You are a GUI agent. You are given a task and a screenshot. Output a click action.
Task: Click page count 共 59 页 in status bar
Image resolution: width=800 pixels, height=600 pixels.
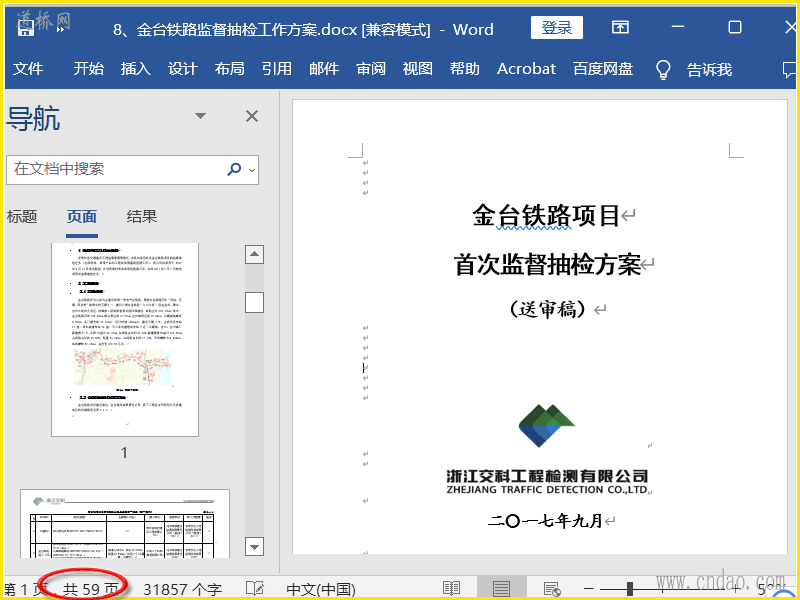click(91, 590)
